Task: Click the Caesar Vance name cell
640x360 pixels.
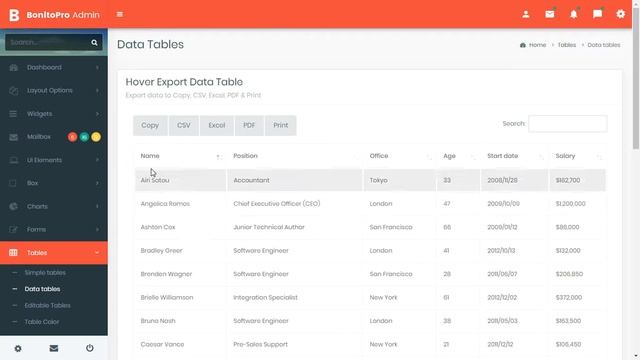Action: coord(180,344)
